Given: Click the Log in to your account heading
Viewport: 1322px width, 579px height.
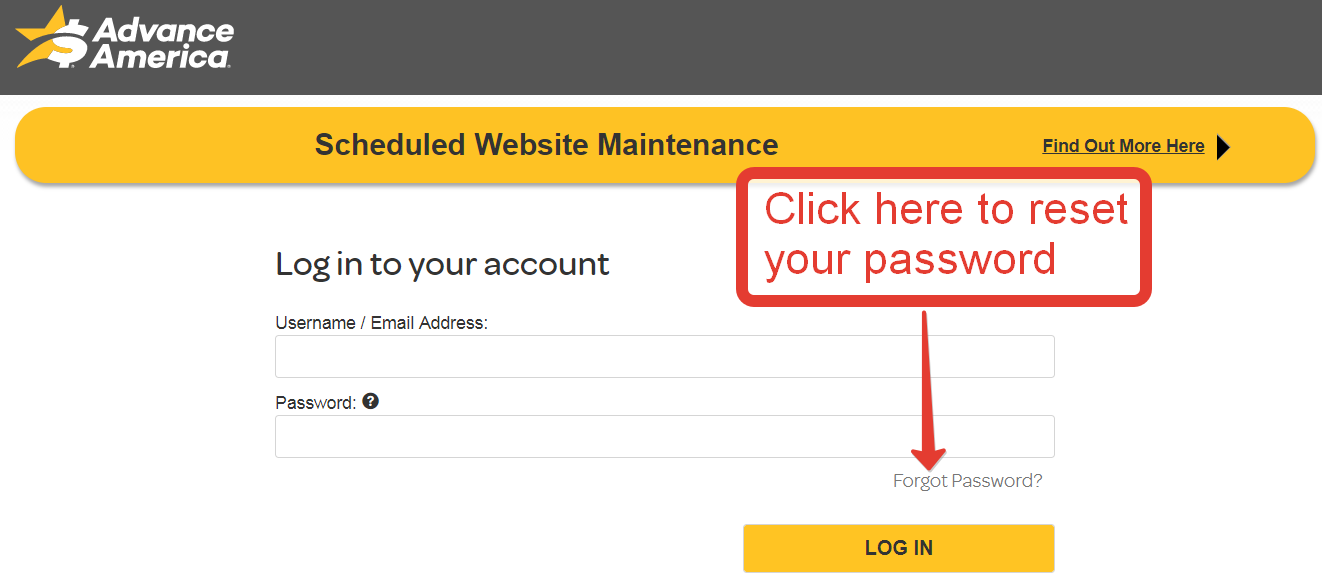Looking at the screenshot, I should pos(442,264).
